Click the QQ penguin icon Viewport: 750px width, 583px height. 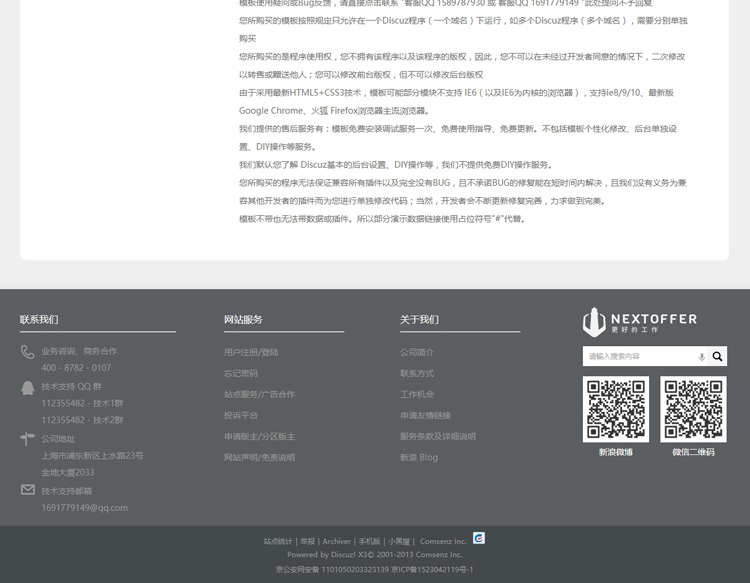point(27,387)
